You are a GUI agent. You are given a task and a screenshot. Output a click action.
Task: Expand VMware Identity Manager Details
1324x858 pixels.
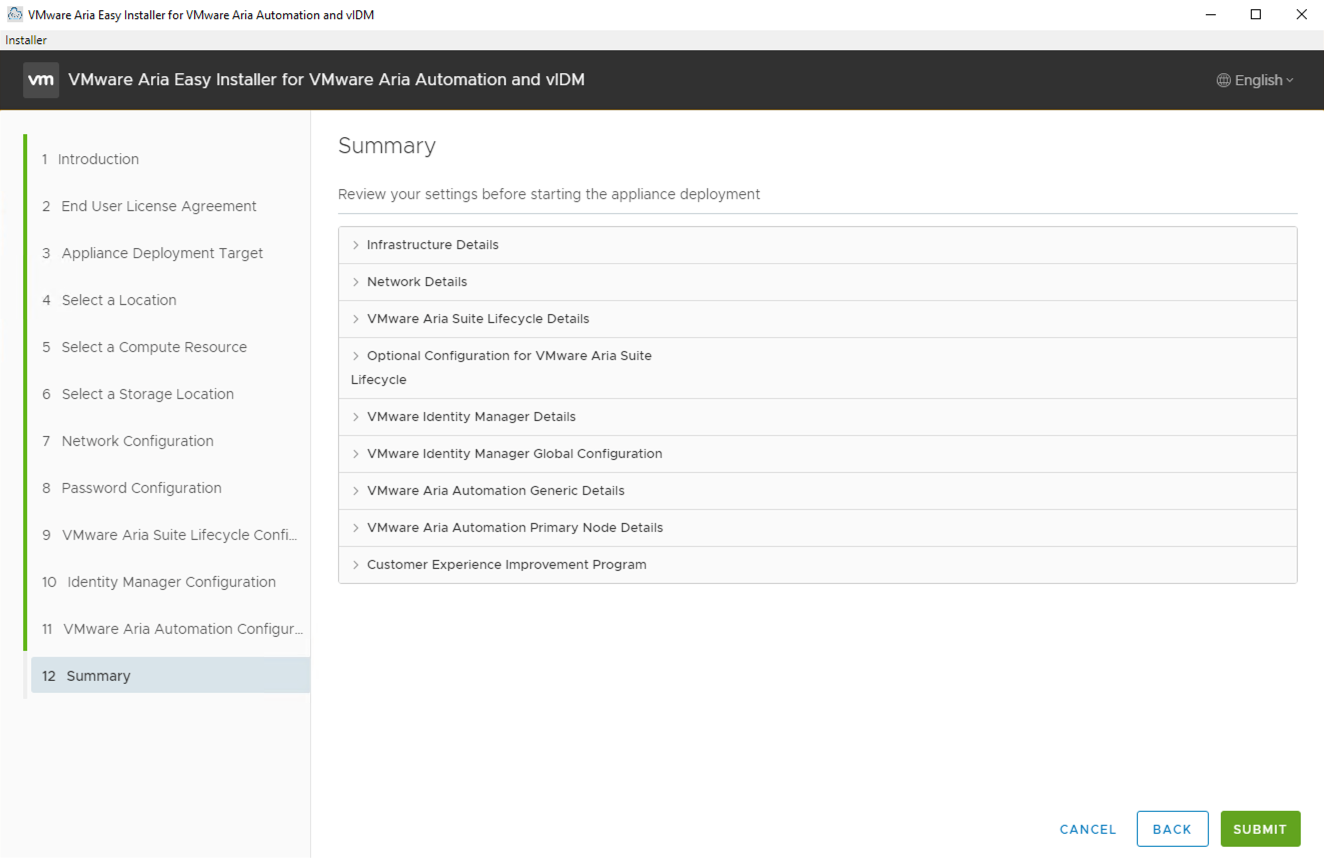coord(818,417)
